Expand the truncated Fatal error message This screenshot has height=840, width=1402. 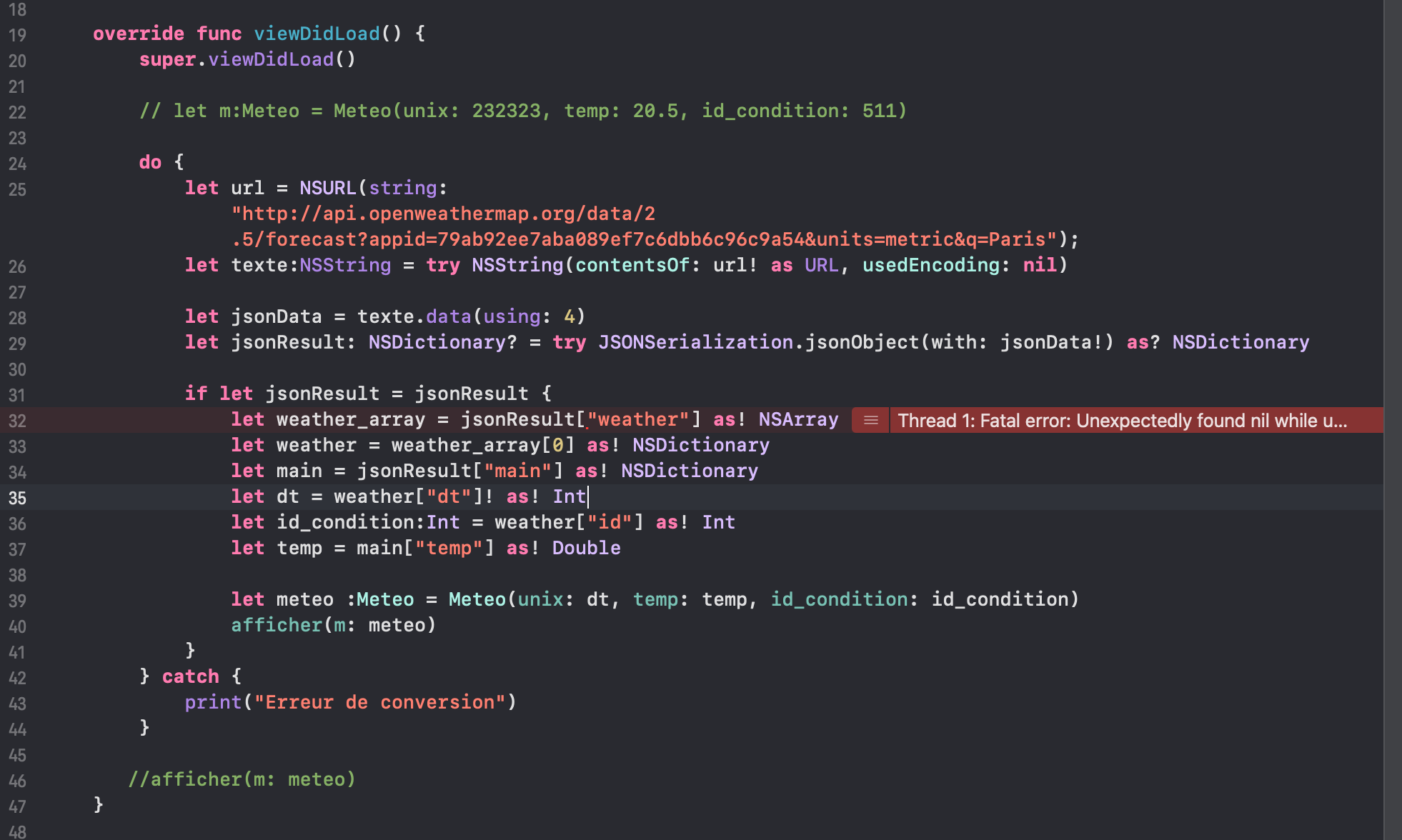[x=1122, y=420]
